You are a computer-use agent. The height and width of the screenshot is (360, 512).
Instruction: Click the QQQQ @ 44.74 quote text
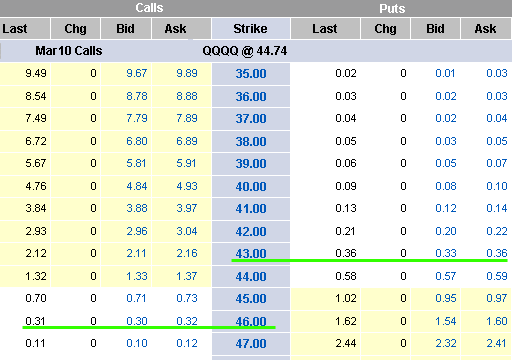point(245,51)
